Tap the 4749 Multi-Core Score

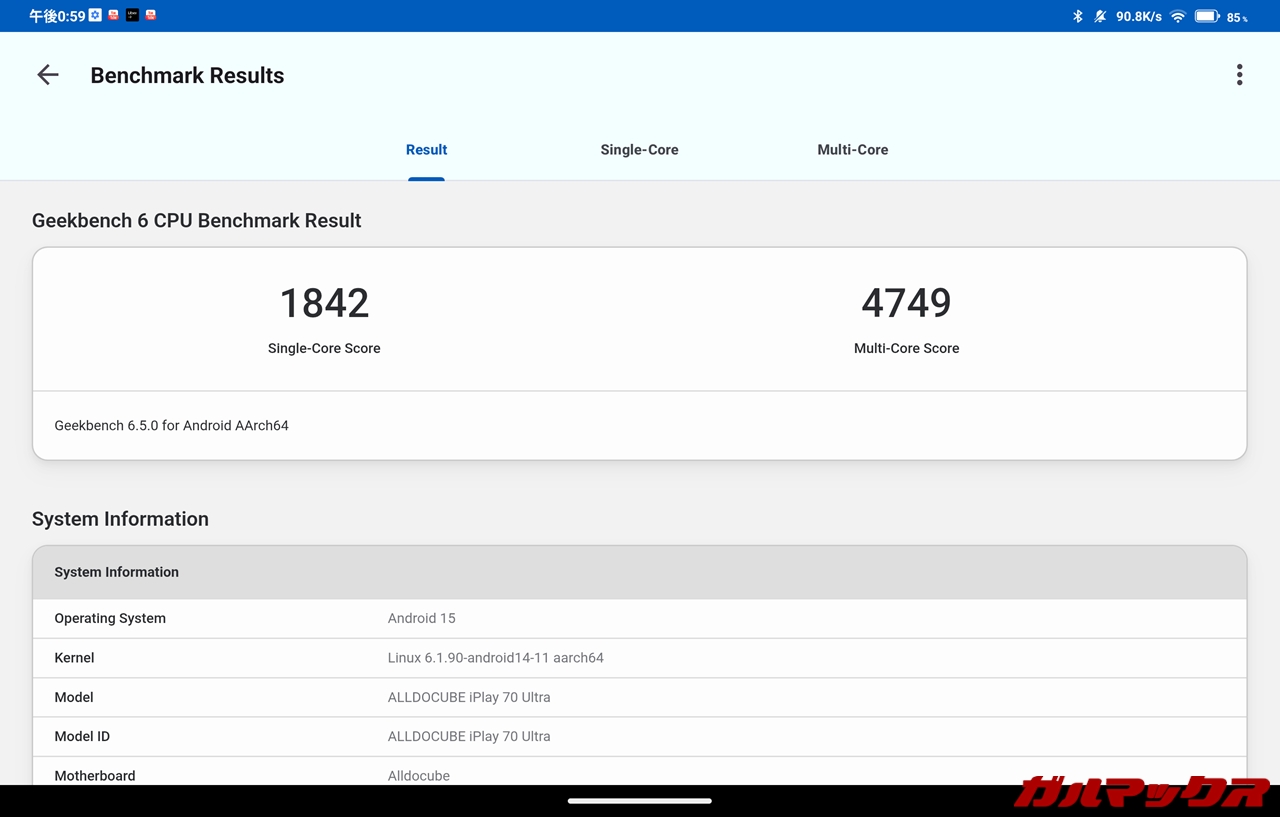[x=906, y=304]
